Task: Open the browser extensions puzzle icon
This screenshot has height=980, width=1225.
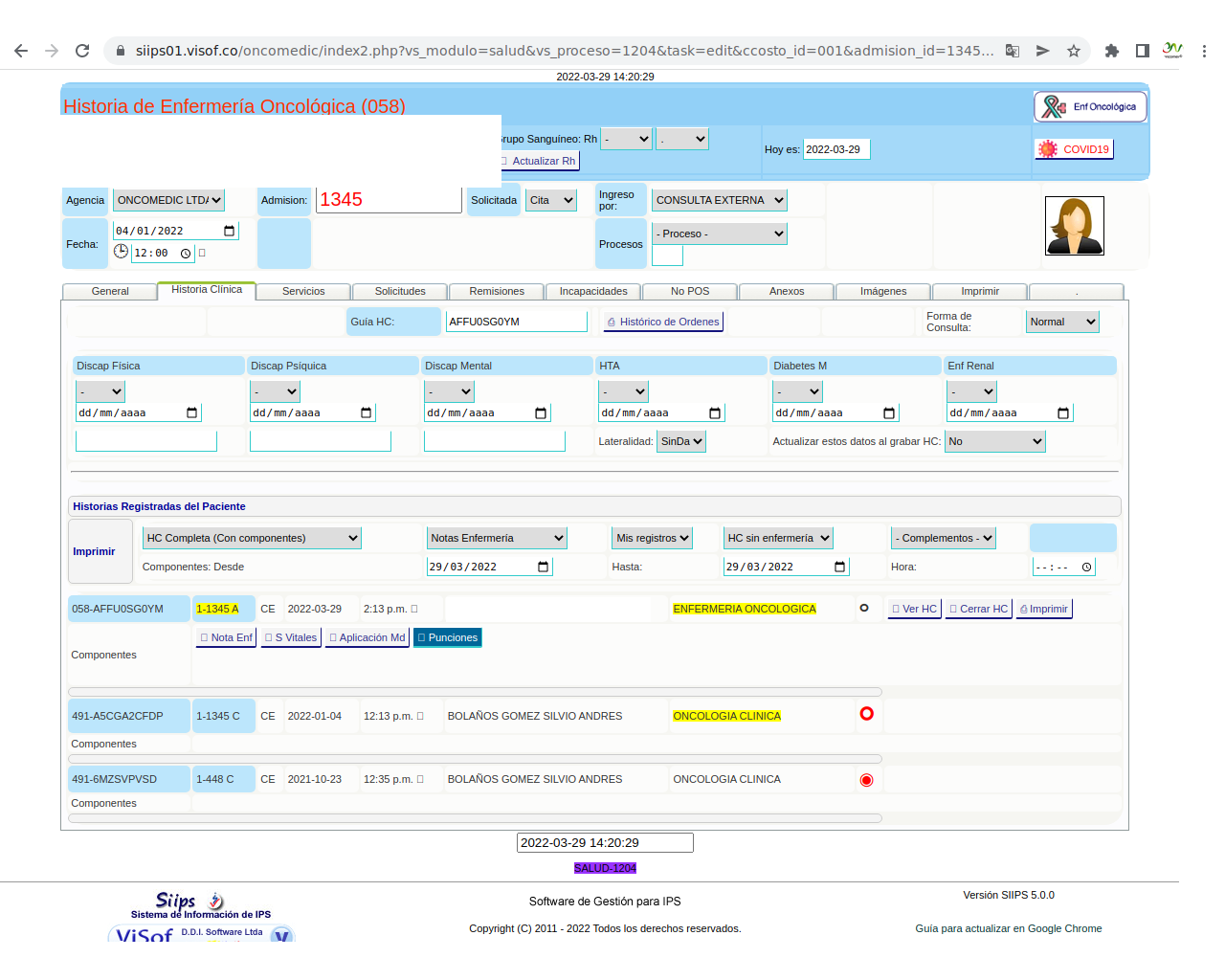Action: (1111, 51)
